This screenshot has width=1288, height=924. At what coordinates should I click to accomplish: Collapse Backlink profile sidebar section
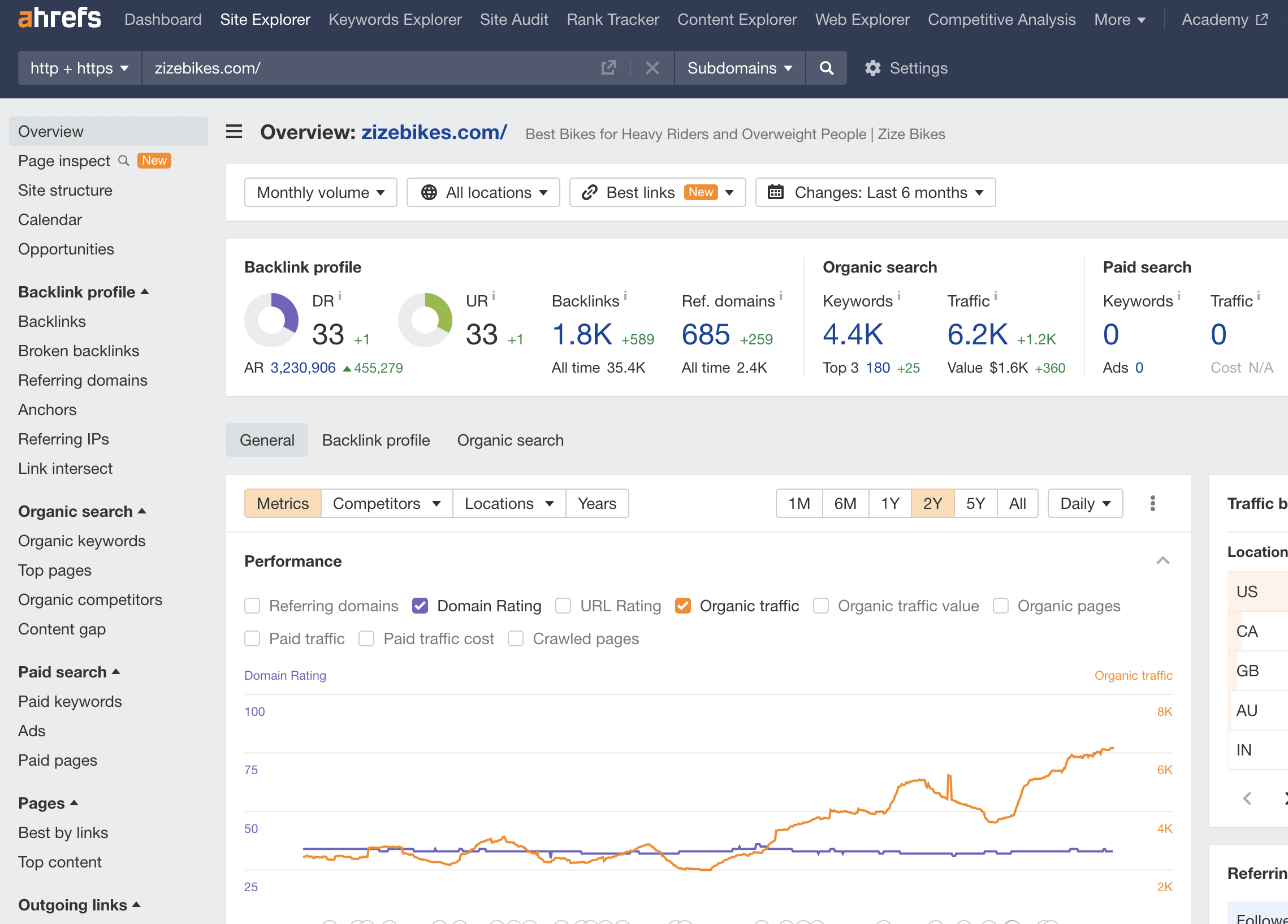[x=84, y=292]
